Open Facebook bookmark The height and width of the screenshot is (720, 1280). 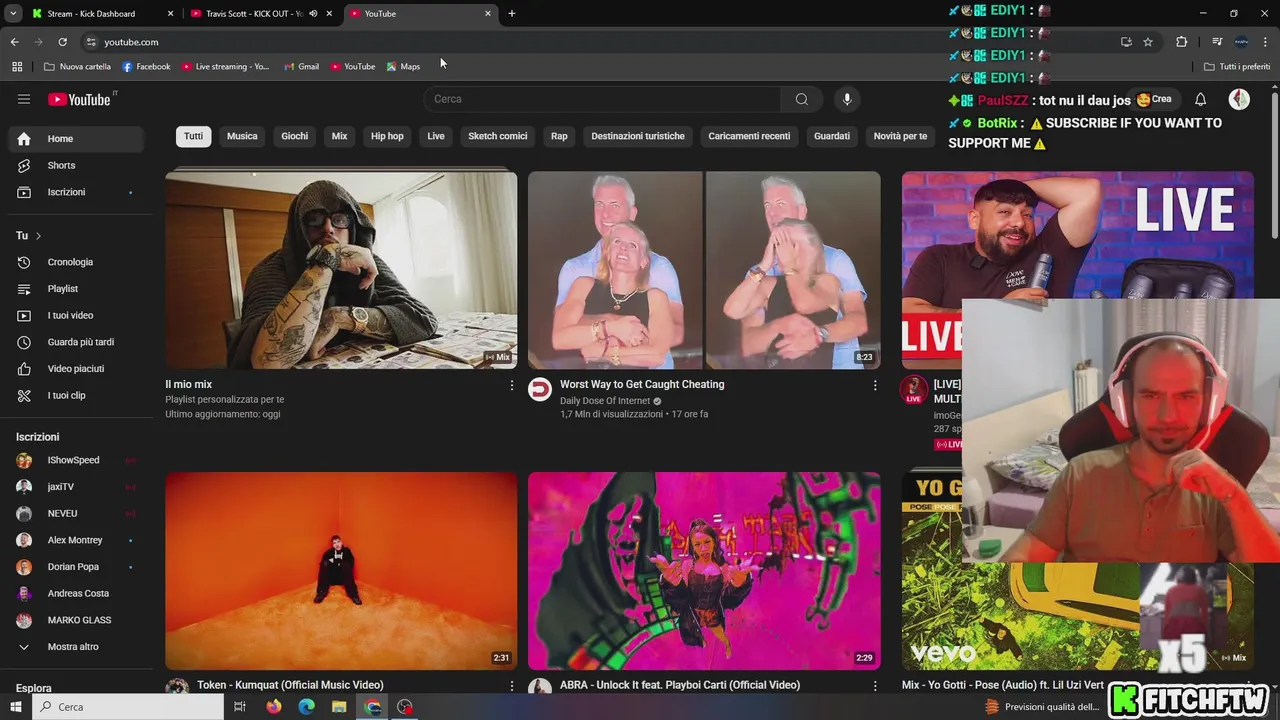click(x=146, y=67)
